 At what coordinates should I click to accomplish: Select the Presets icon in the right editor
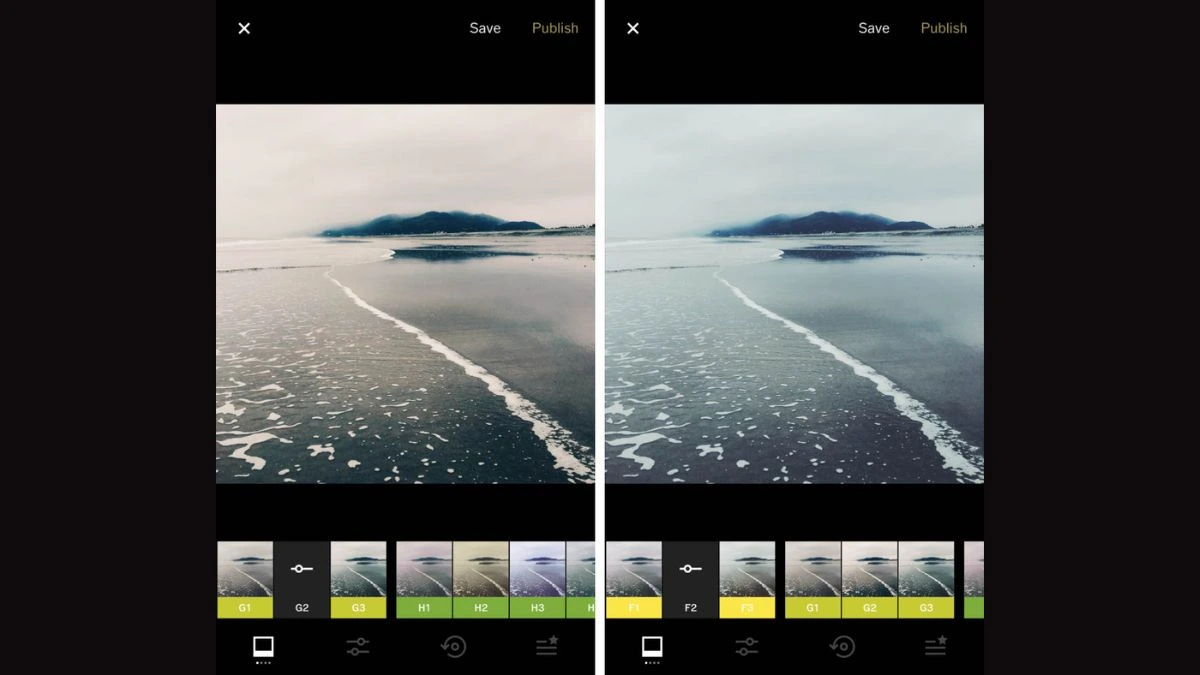pos(650,645)
